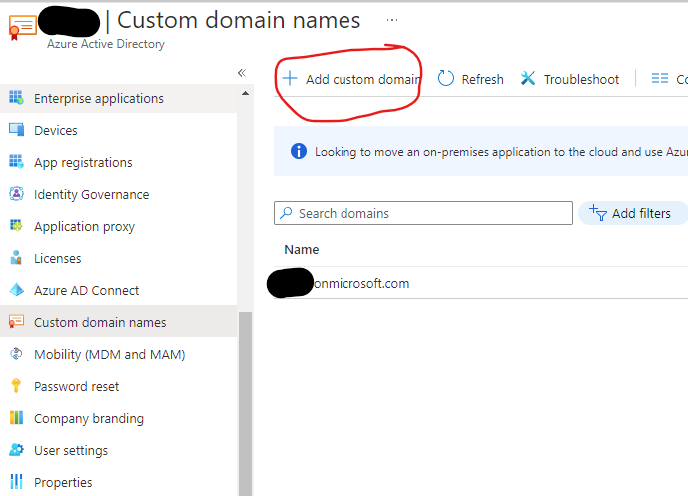Click the Name column header

(x=302, y=249)
